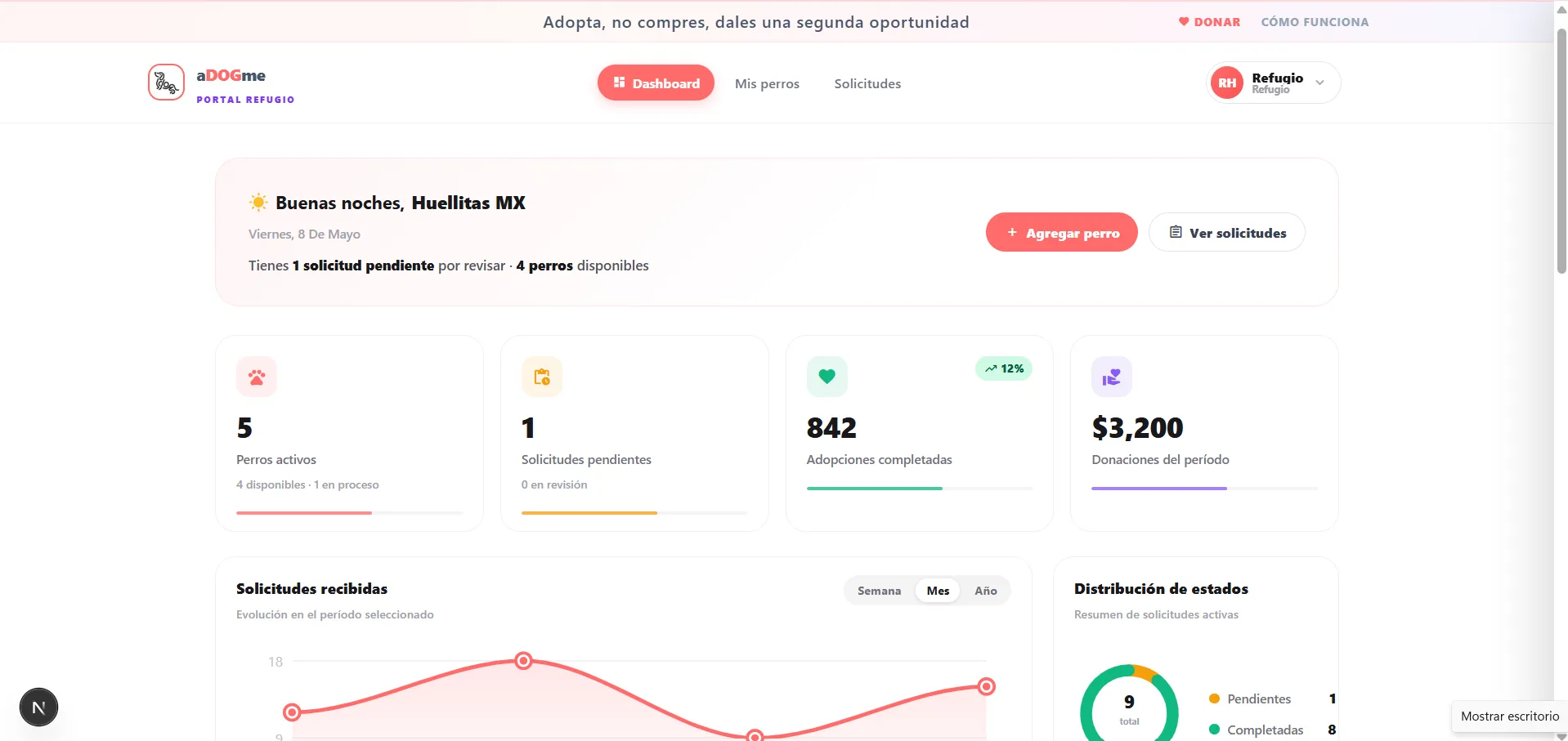Click the RH avatar circle
Viewport: 1568px width, 741px height.
1227,83
